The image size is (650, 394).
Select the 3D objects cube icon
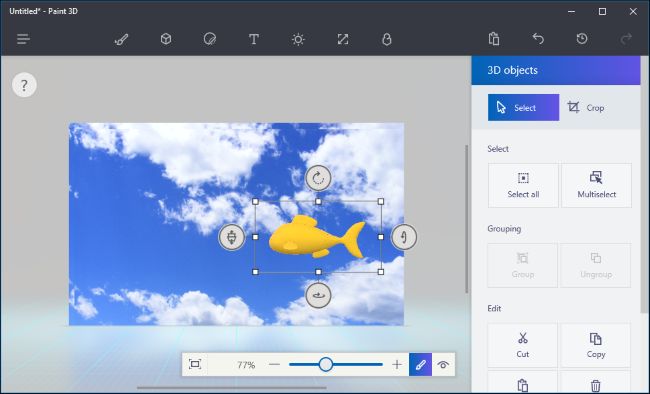[166, 39]
